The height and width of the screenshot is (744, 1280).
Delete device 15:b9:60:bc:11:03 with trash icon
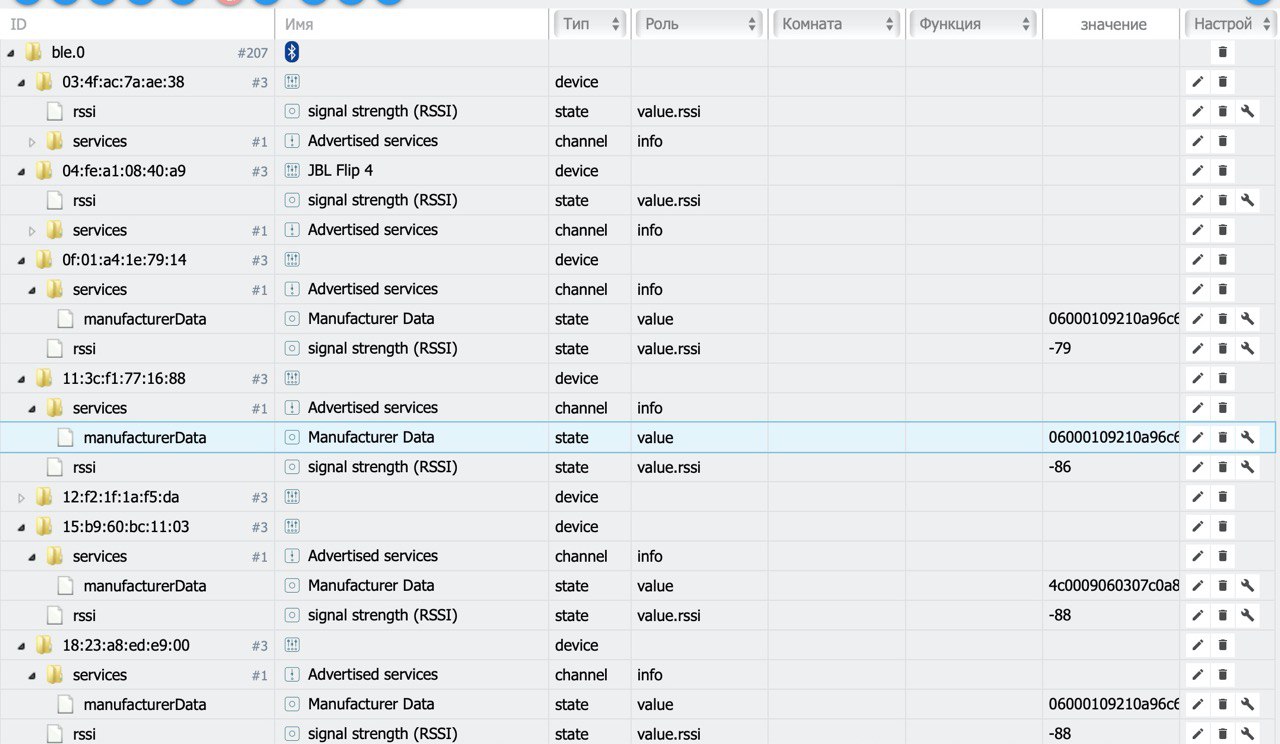tap(1222, 527)
